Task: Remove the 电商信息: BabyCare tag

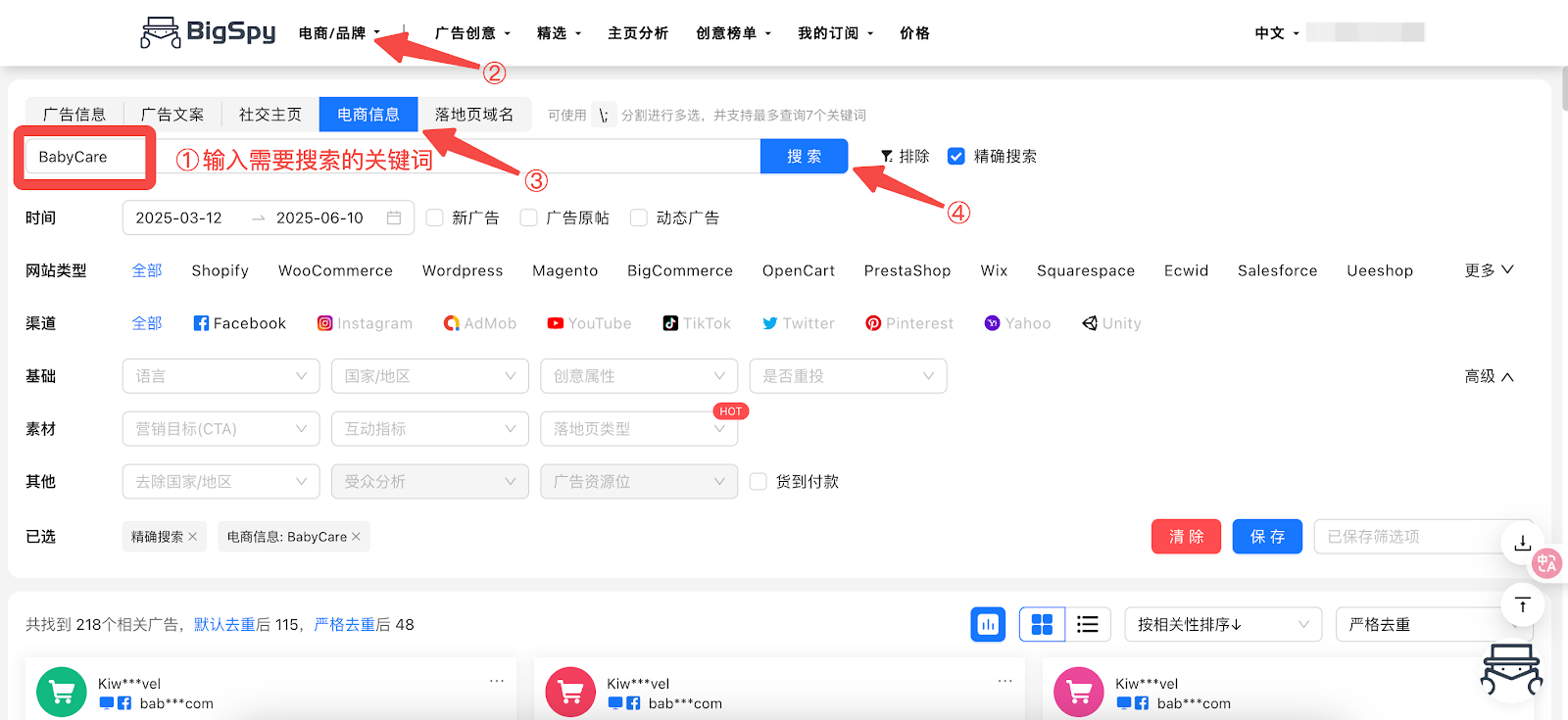Action: point(356,537)
